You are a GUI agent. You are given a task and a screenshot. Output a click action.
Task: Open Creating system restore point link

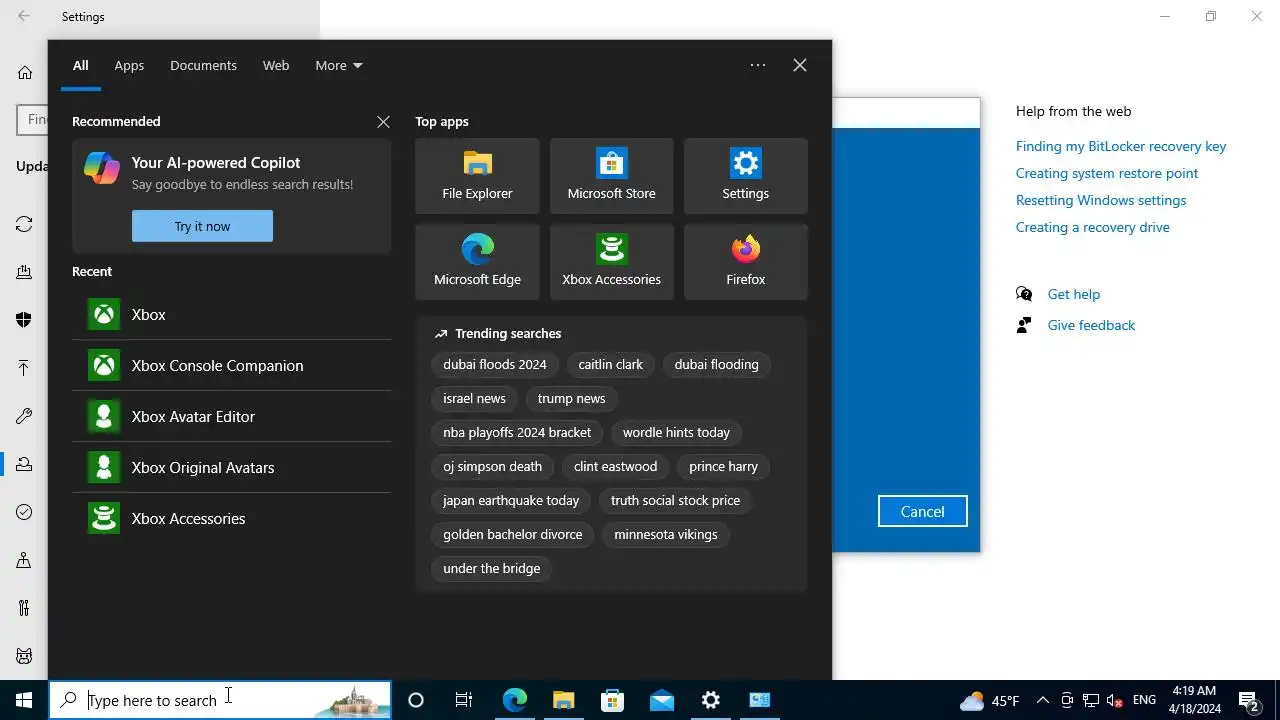click(x=1107, y=173)
